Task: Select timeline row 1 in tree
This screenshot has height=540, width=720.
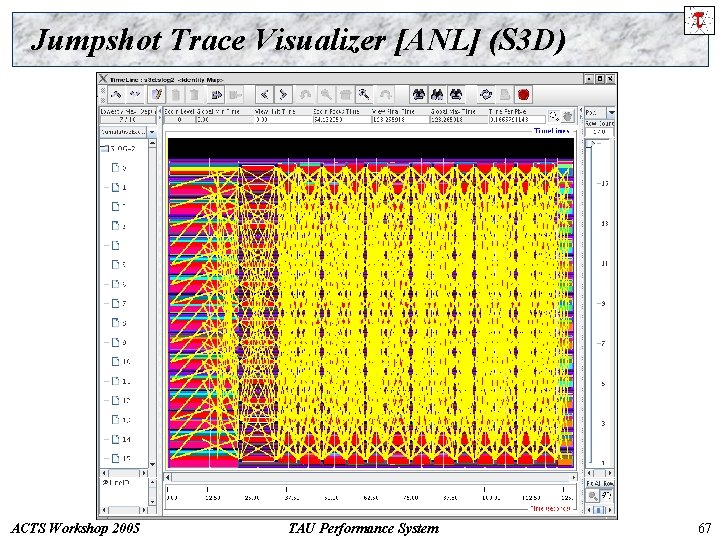Action: coord(119,187)
